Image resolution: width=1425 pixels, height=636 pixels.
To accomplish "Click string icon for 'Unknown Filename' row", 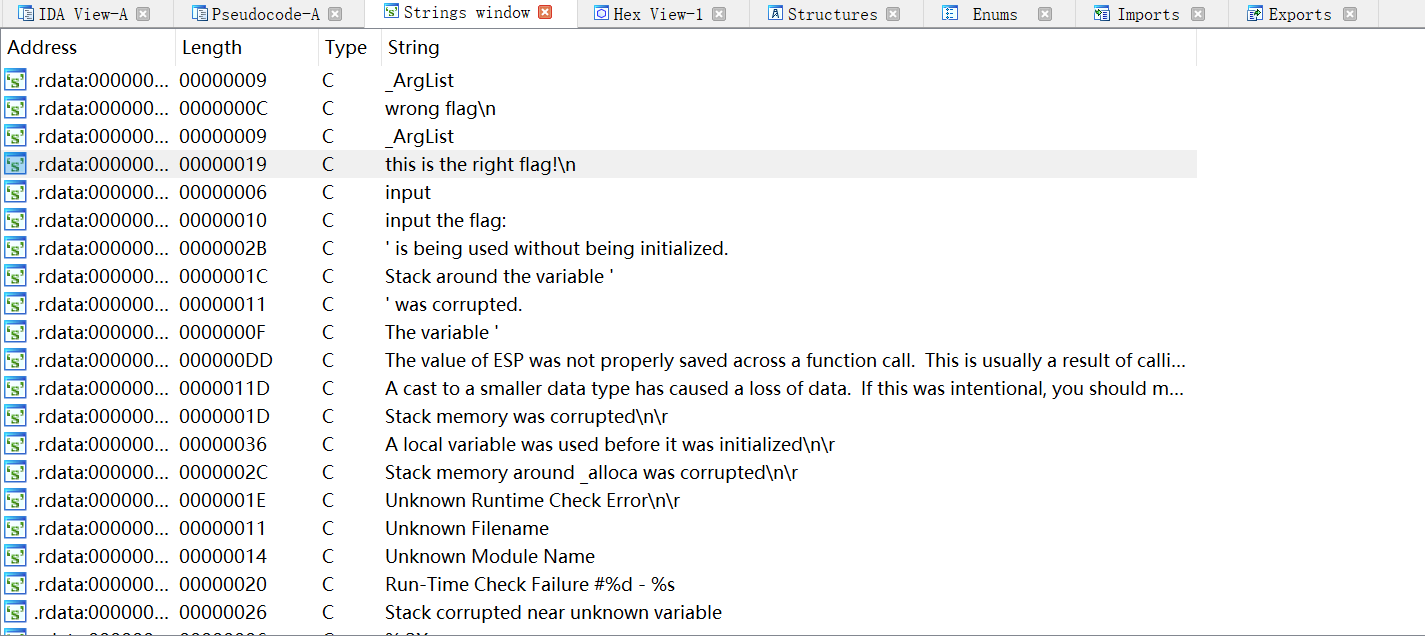I will pos(15,528).
